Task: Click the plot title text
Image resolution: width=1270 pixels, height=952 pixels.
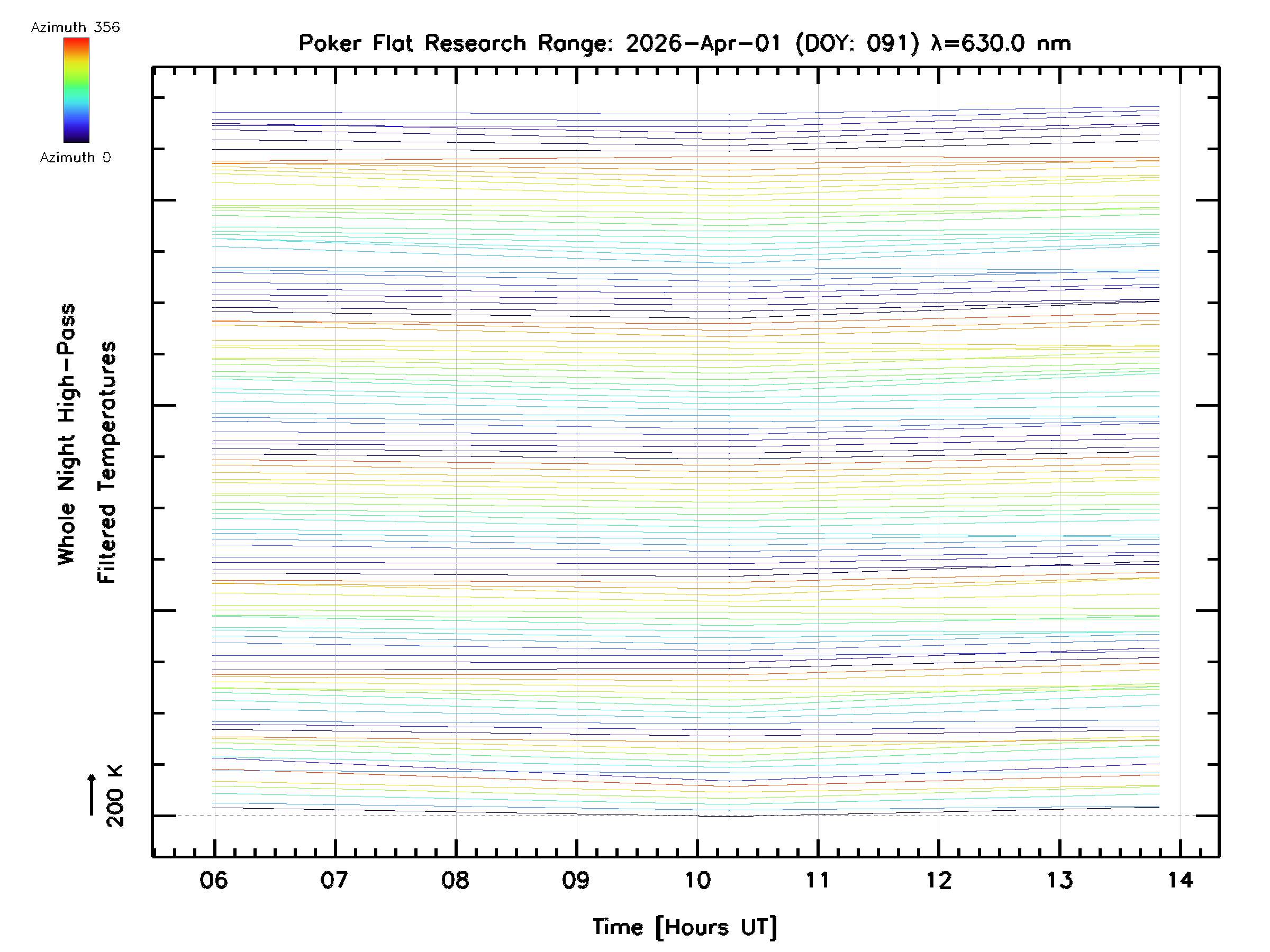Action: coord(684,43)
